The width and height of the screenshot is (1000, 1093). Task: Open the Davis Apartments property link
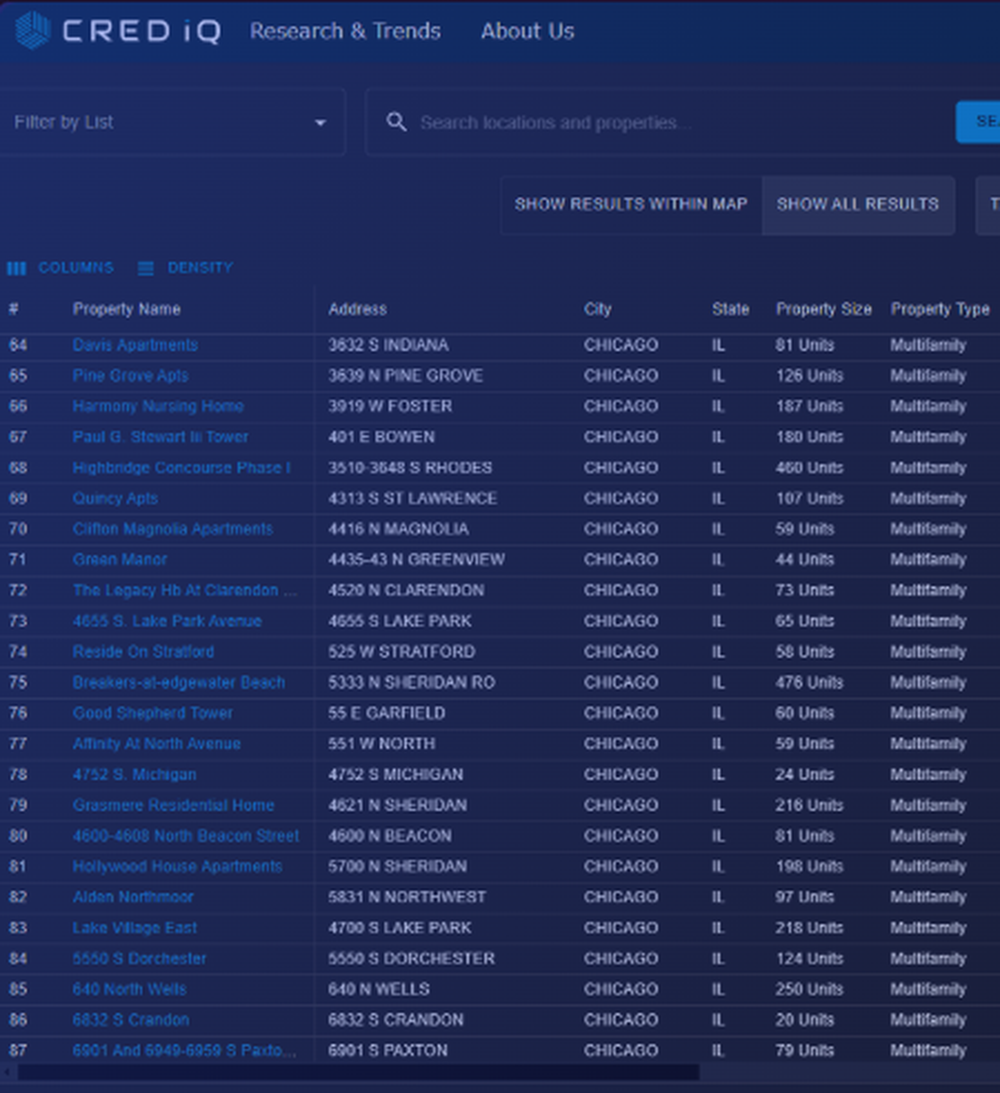pos(135,345)
